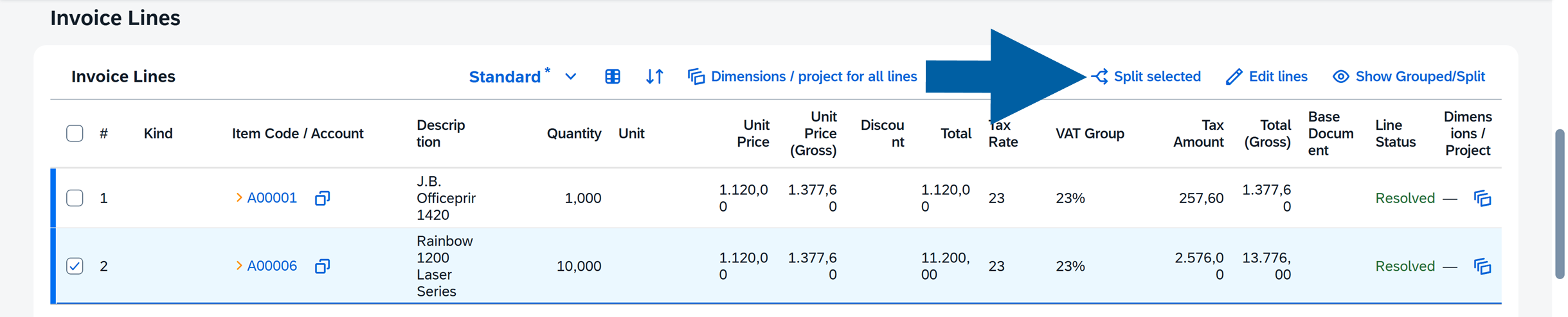The width and height of the screenshot is (1568, 317).
Task: Click the Total (Gross) column header
Action: 1267,134
